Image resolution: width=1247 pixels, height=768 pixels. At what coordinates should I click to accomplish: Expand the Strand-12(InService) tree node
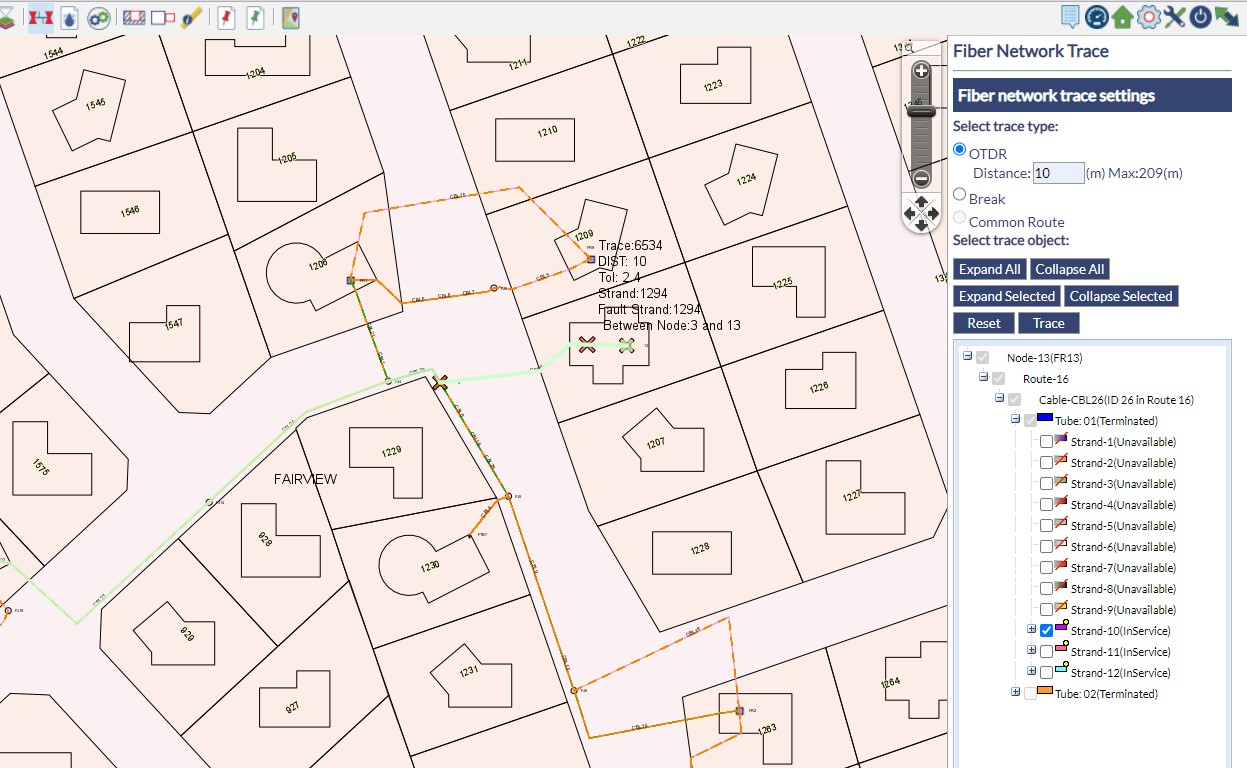click(1032, 672)
